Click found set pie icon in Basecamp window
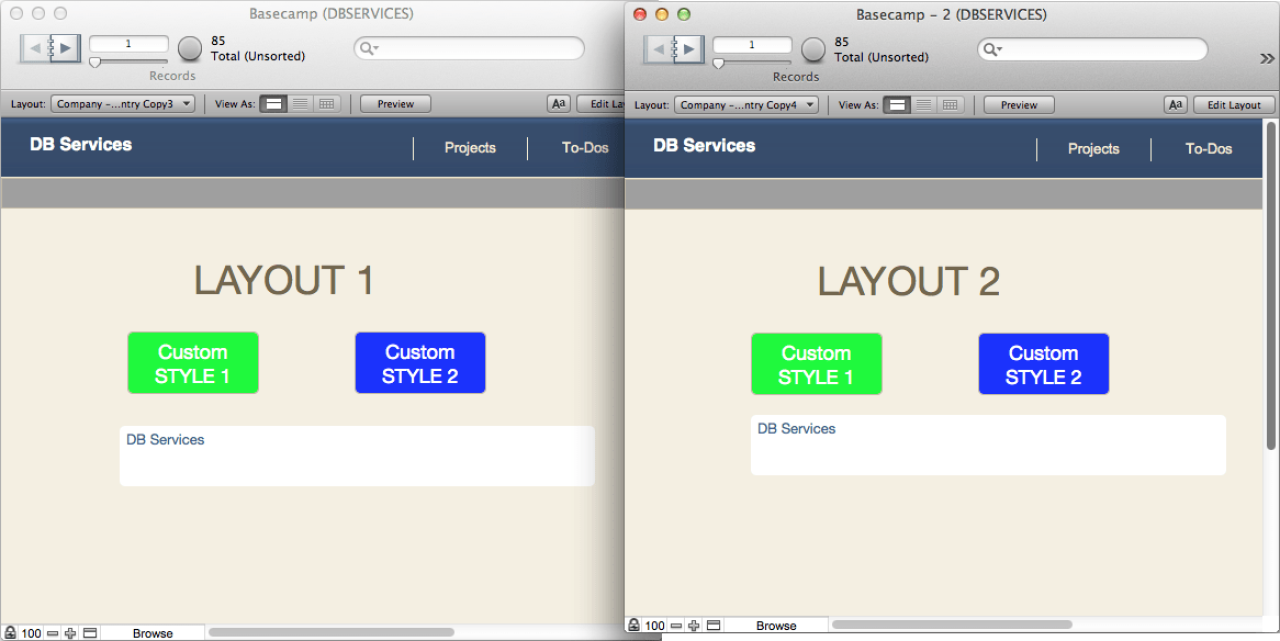The width and height of the screenshot is (1280, 641). point(190,48)
